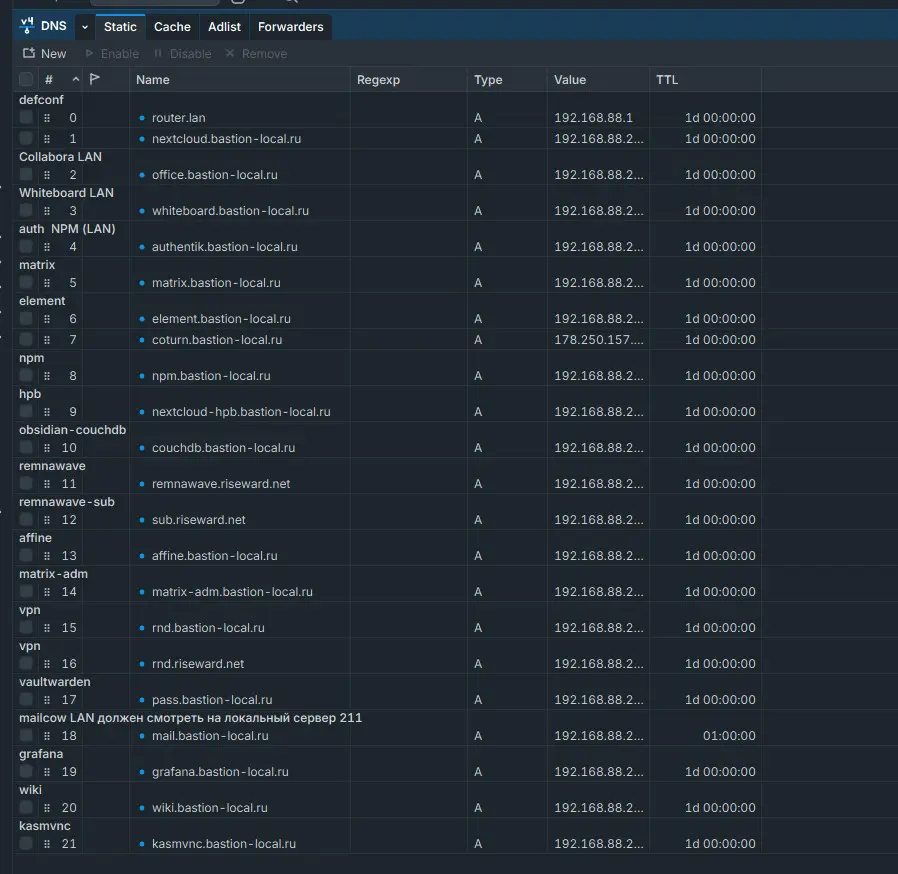The width and height of the screenshot is (898, 874).
Task: Switch to the Cache tab
Action: [x=172, y=27]
